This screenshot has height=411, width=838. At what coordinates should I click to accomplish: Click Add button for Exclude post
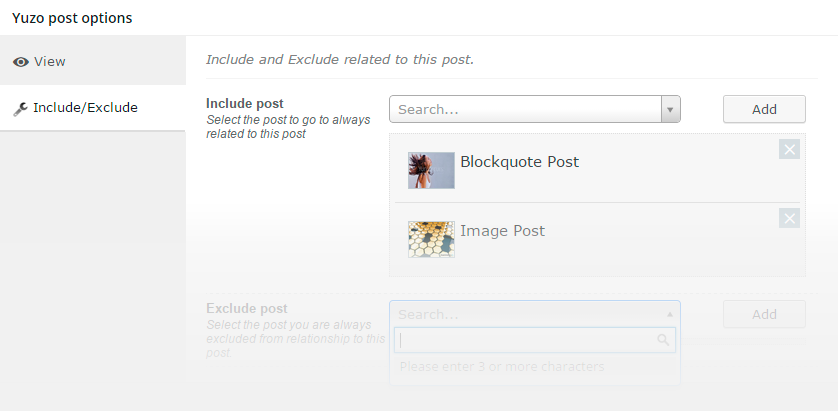[764, 314]
